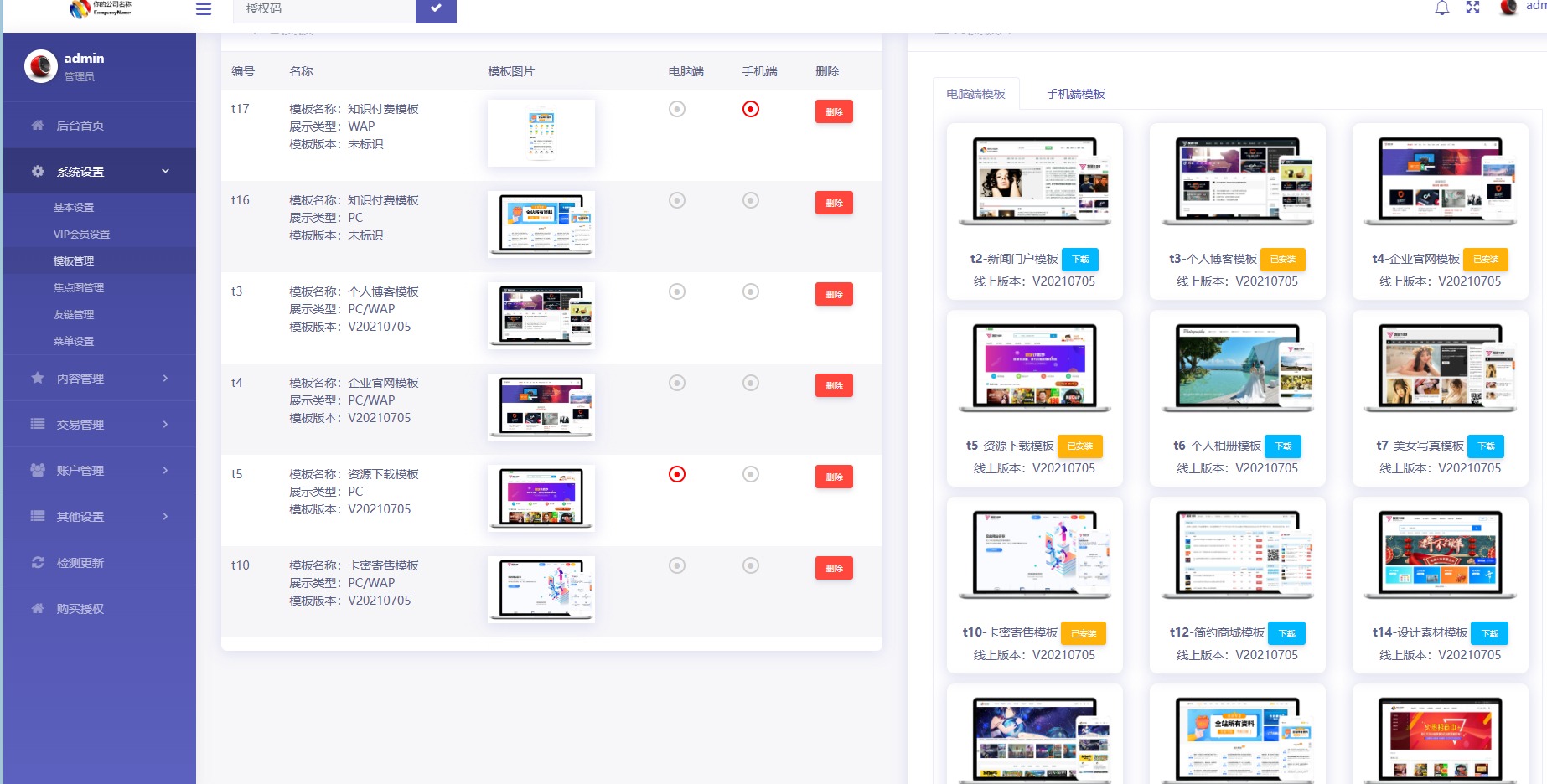Screen dimensions: 1547x784
Task: Click 下载 for t2-新闻门户模板
Action: pos(1080,260)
